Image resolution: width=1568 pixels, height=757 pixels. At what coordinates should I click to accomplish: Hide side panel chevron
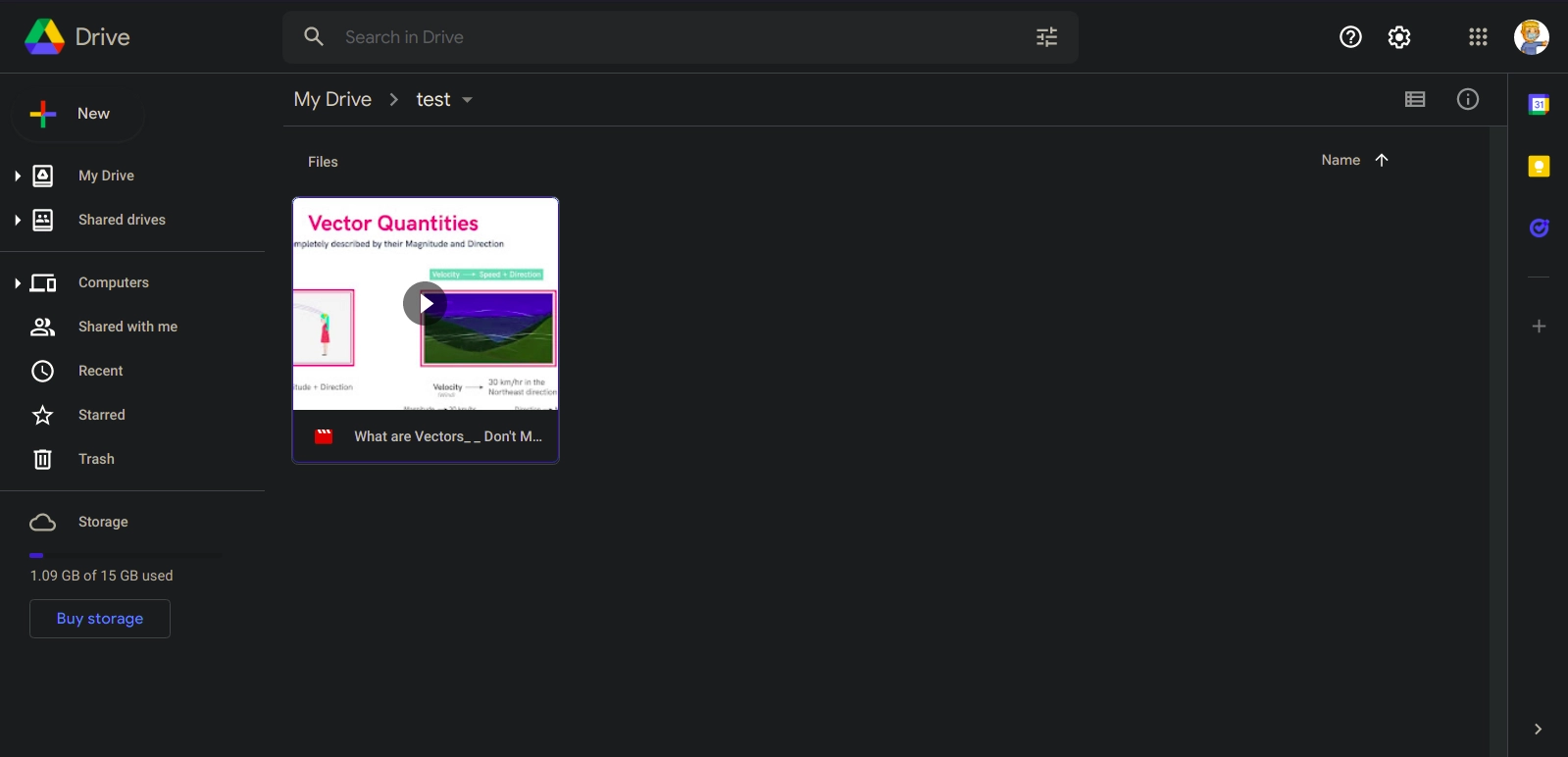[x=1538, y=729]
